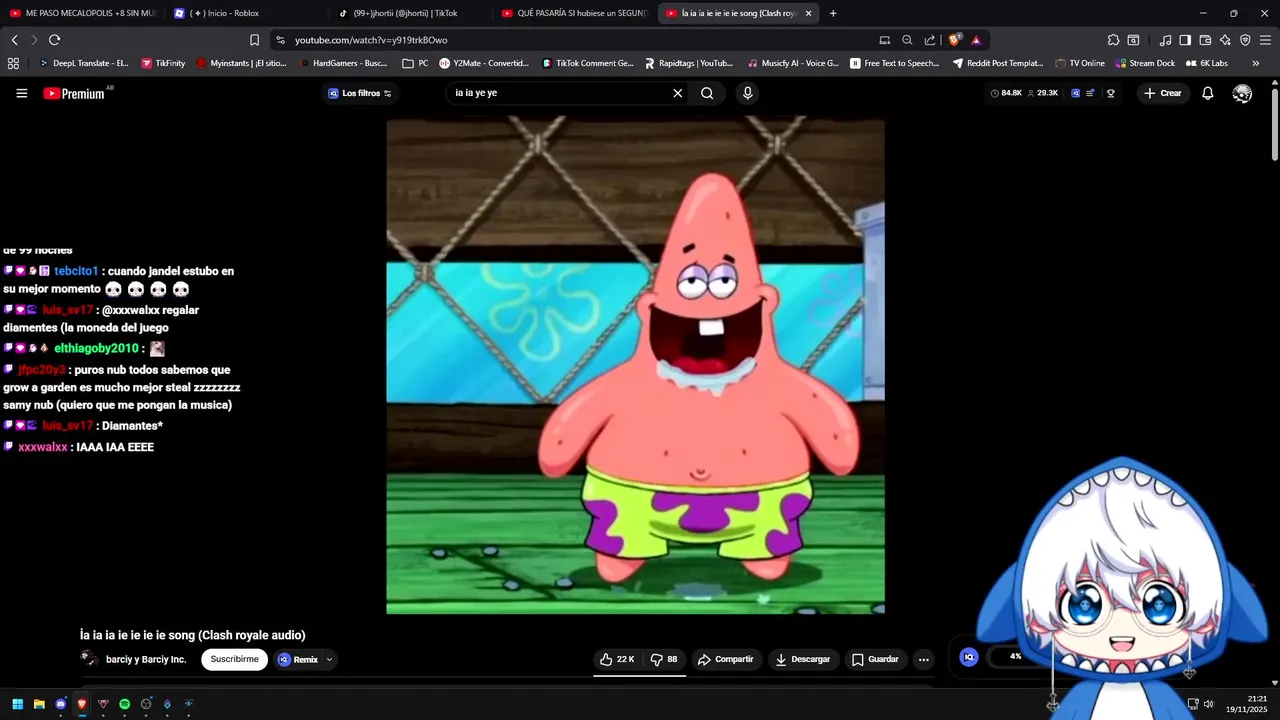This screenshot has width=1280, height=720.
Task: Save video using Guardar button
Action: (875, 659)
